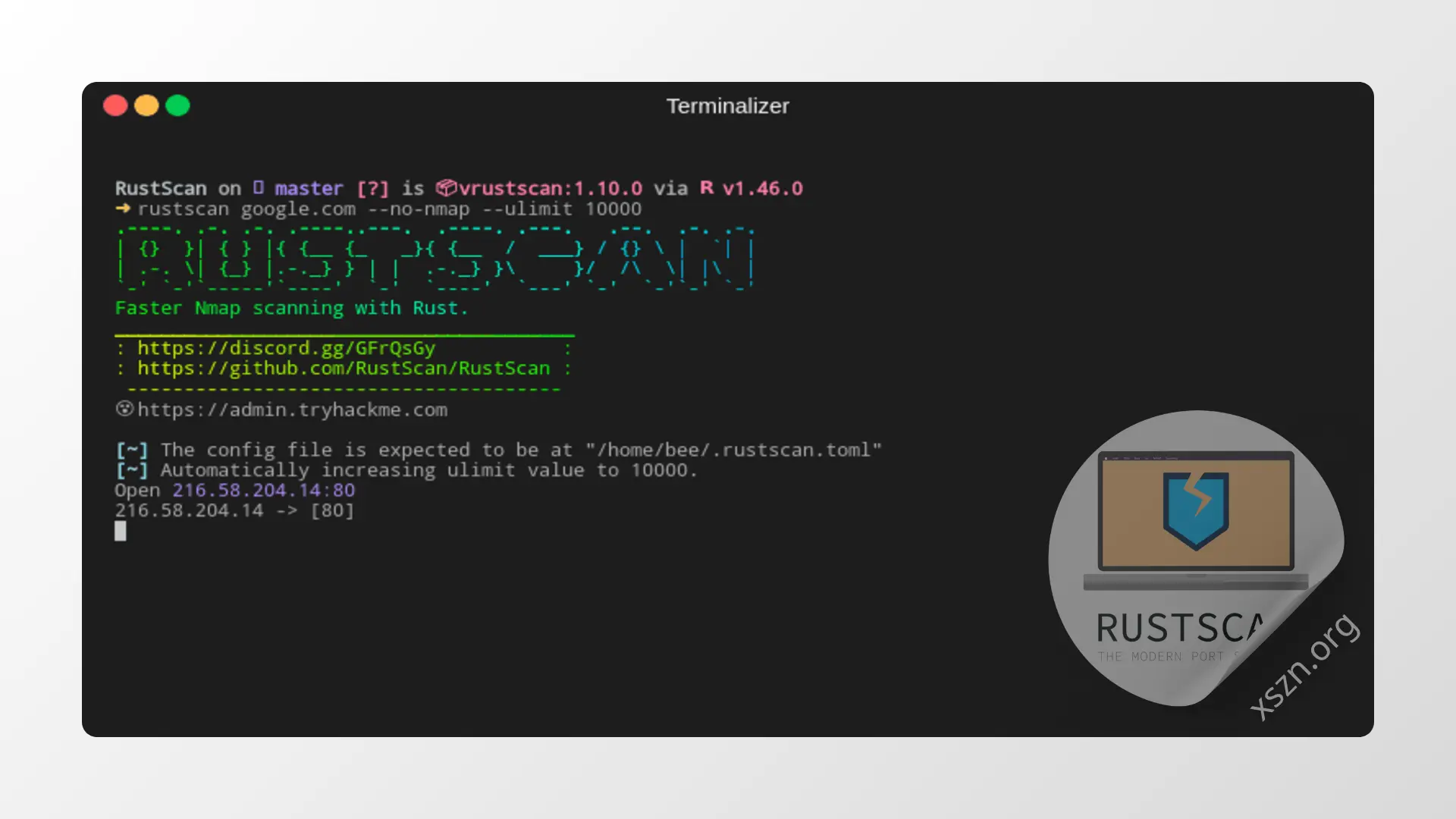1456x819 pixels.
Task: Click the RustScan directory name in prompt
Action: point(161,188)
